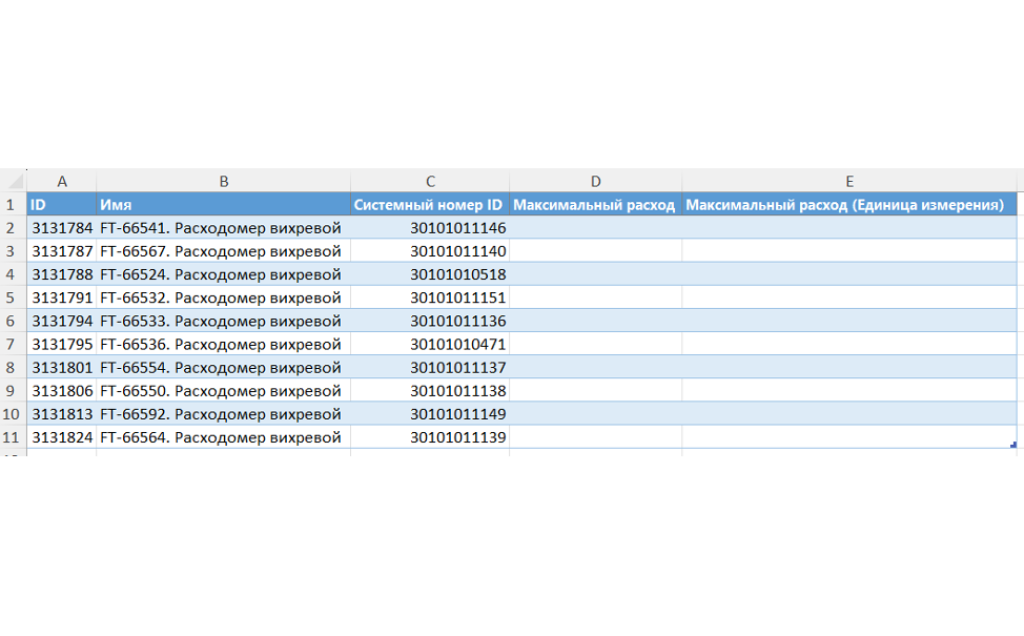Click the 'Максимальный расход' header in column D
Image resolution: width=1024 pixels, height=636 pixels.
596,204
